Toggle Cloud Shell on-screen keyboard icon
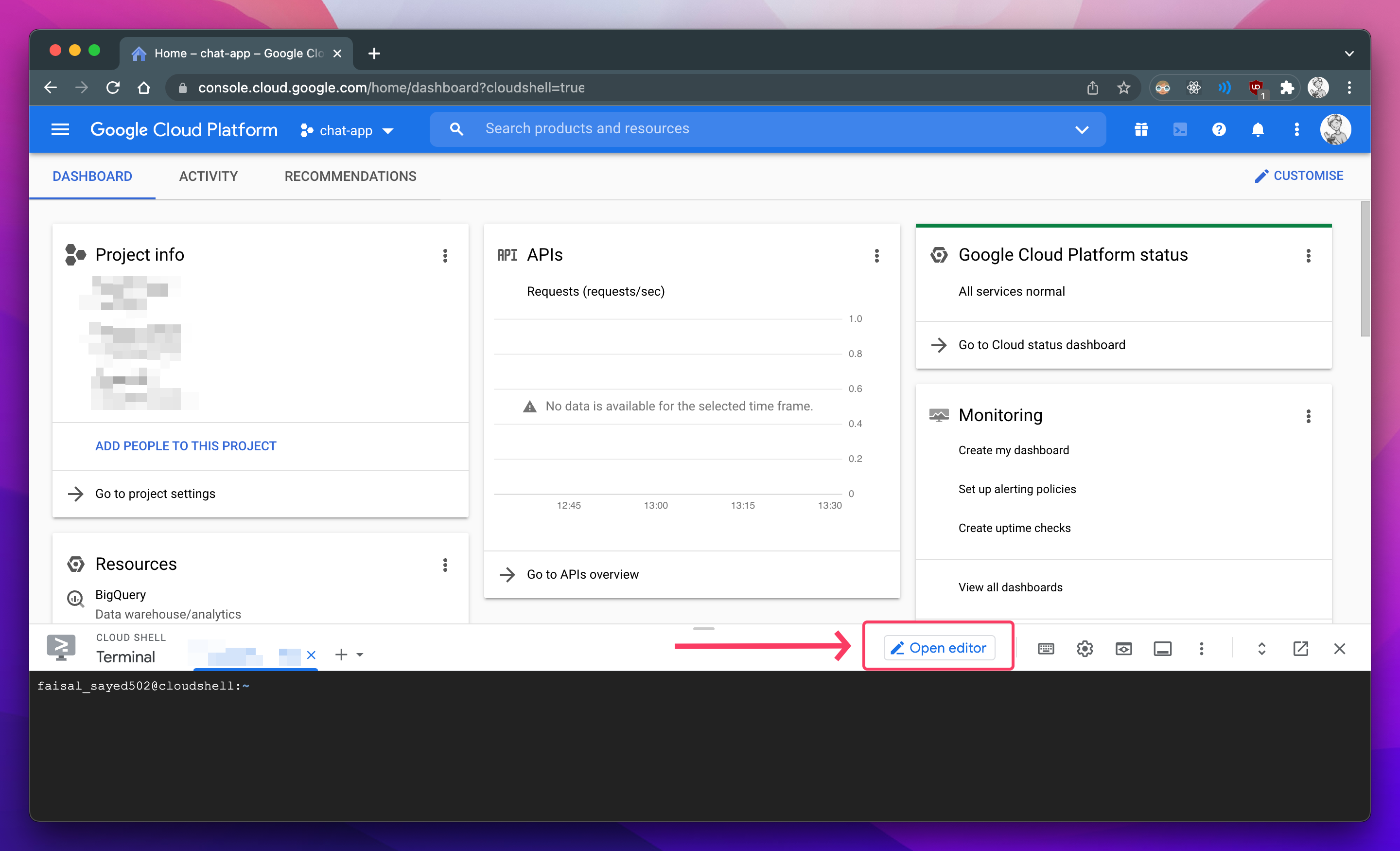This screenshot has height=851, width=1400. coord(1046,649)
